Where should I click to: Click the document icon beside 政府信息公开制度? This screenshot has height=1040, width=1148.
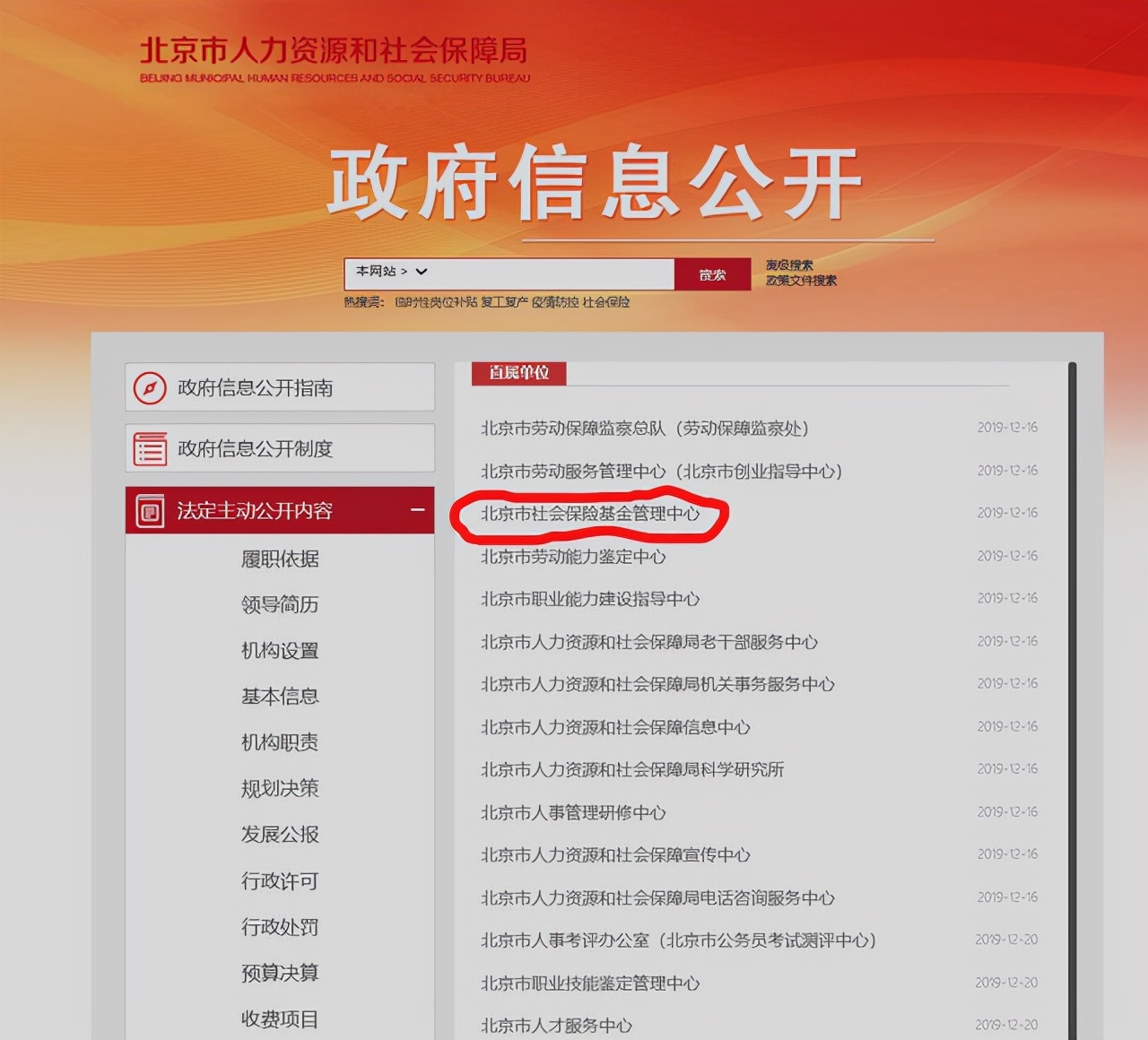point(149,447)
